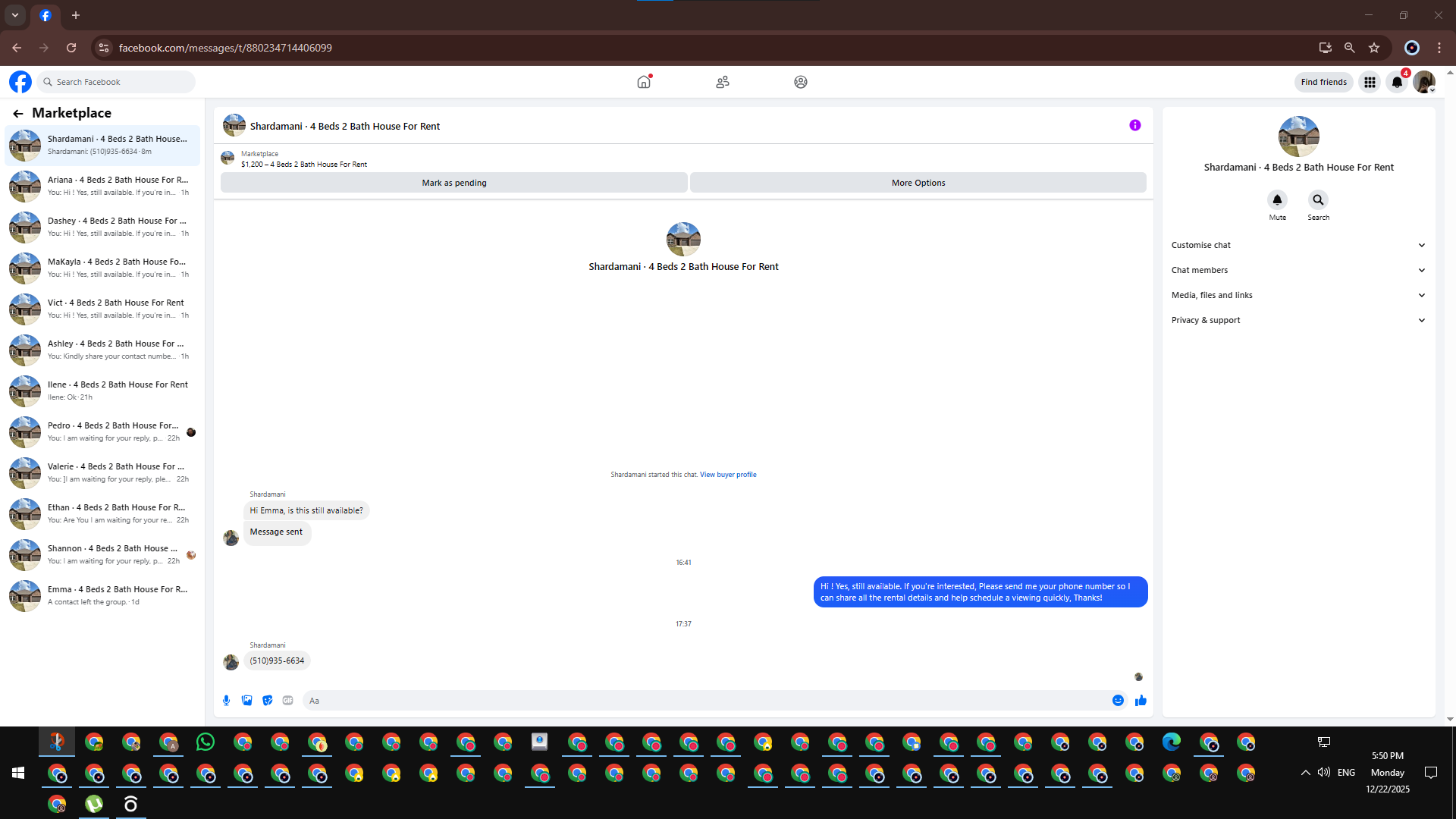The image size is (1456, 819).
Task: Expand the Privacy & support section
Action: click(x=1298, y=320)
